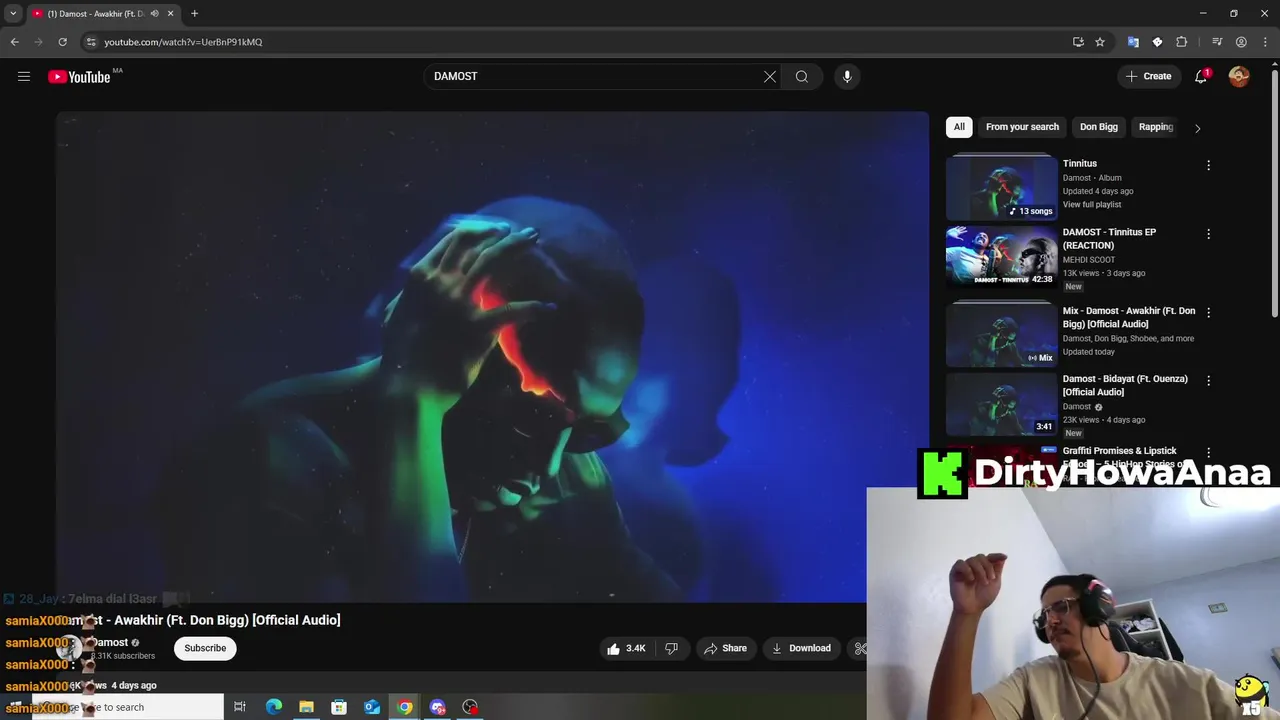Open browser media controls icon

(1217, 42)
